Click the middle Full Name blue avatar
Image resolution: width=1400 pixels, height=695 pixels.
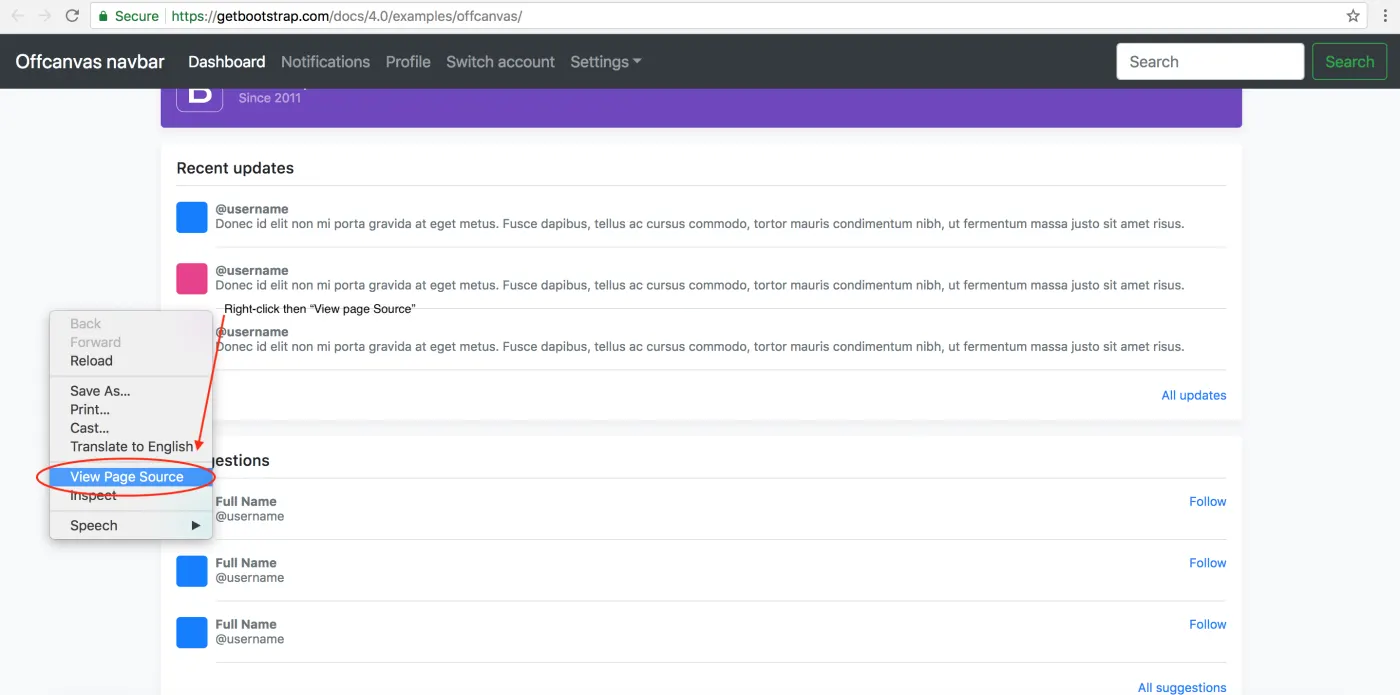(192, 571)
